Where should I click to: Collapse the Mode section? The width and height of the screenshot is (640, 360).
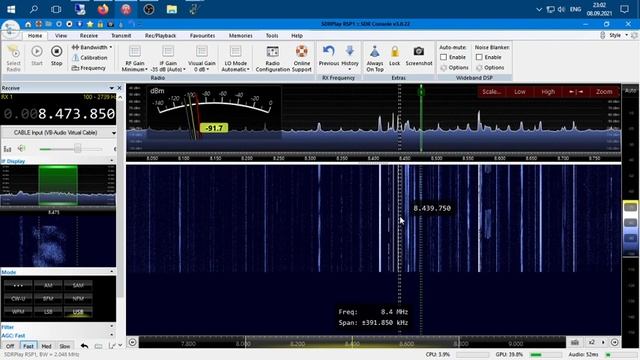(x=112, y=271)
